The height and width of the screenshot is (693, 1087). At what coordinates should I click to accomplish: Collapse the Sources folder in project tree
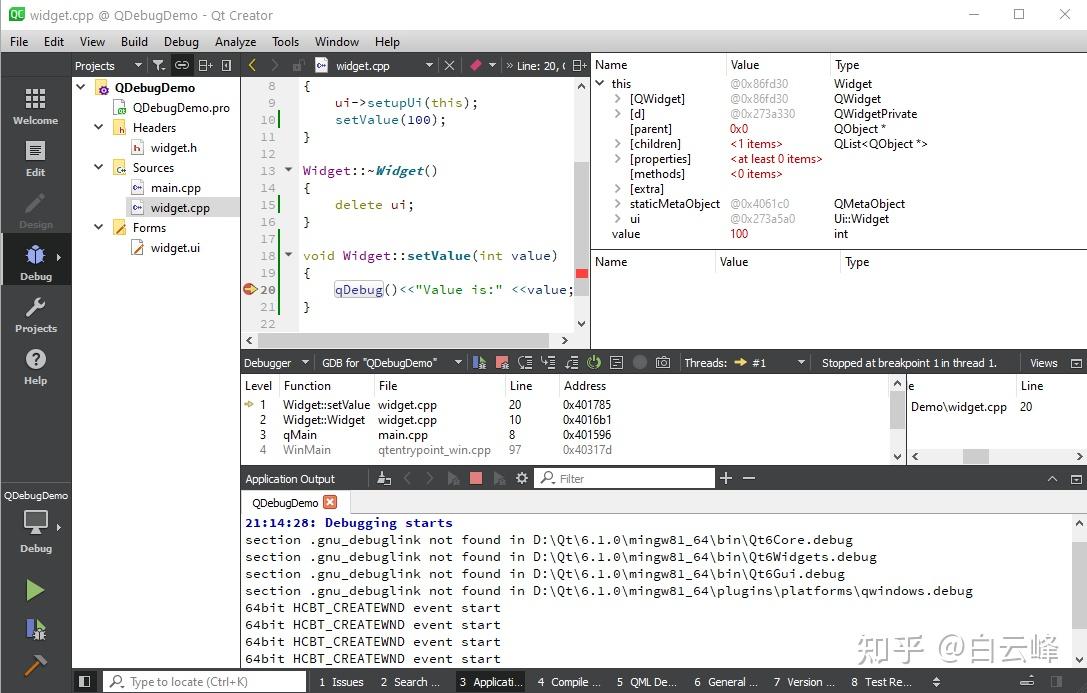point(97,167)
